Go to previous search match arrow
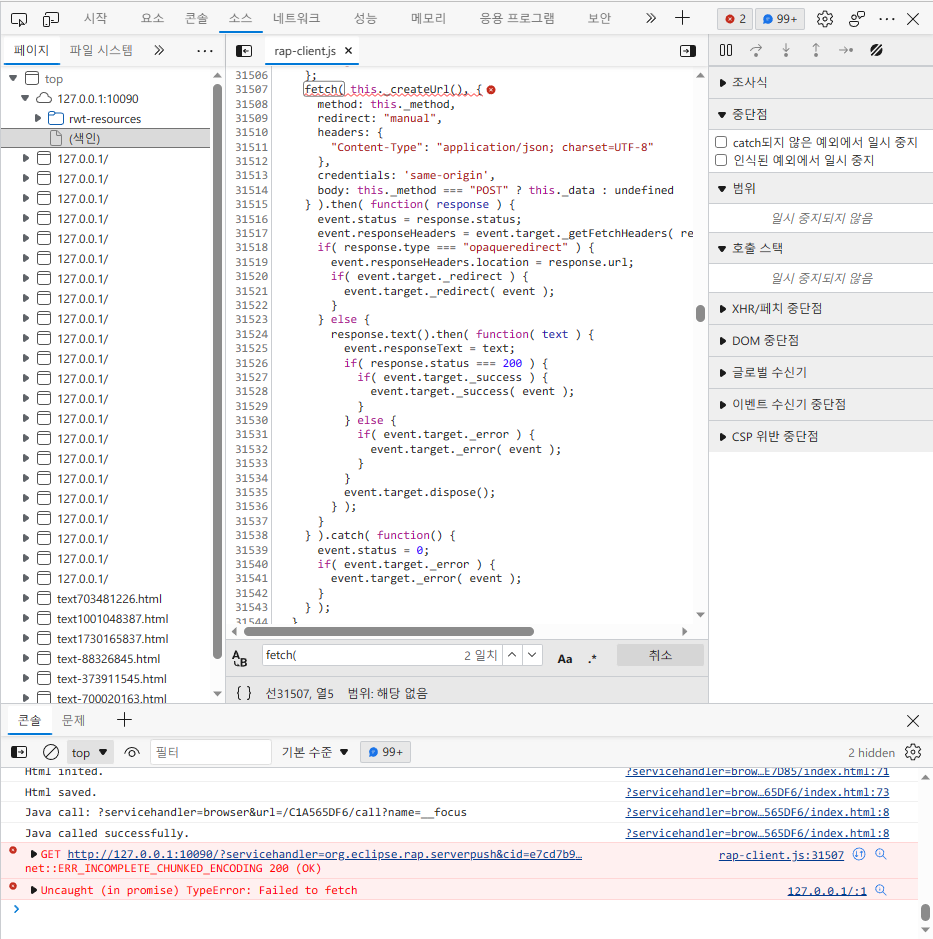 512,655
